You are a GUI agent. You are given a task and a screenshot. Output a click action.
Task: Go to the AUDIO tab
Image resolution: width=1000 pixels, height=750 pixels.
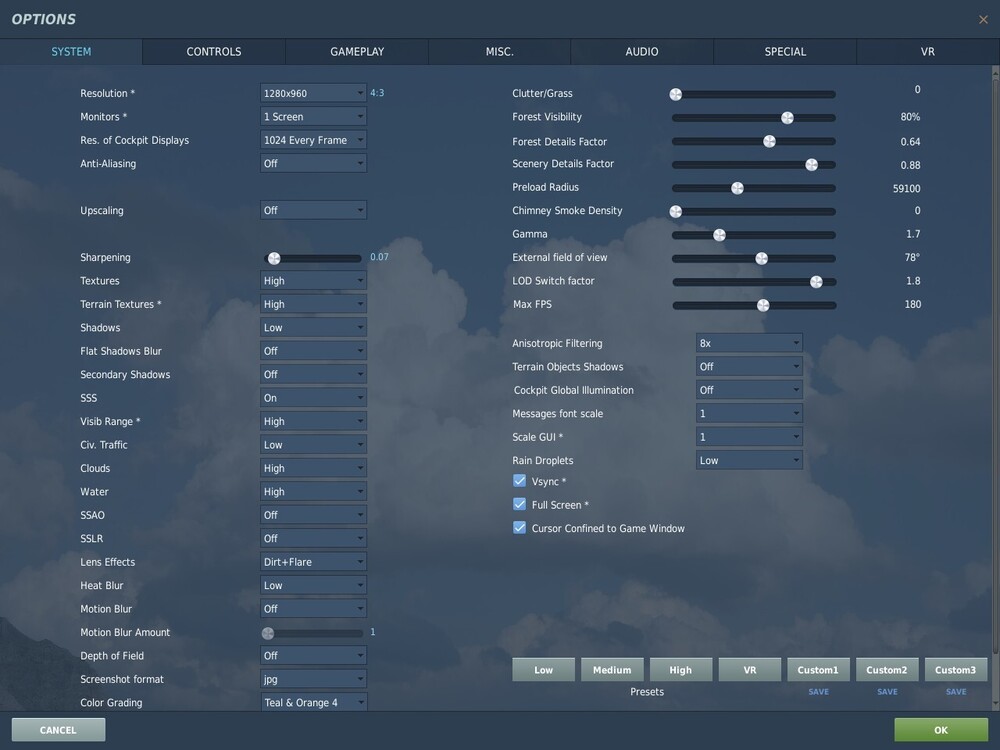coord(642,52)
